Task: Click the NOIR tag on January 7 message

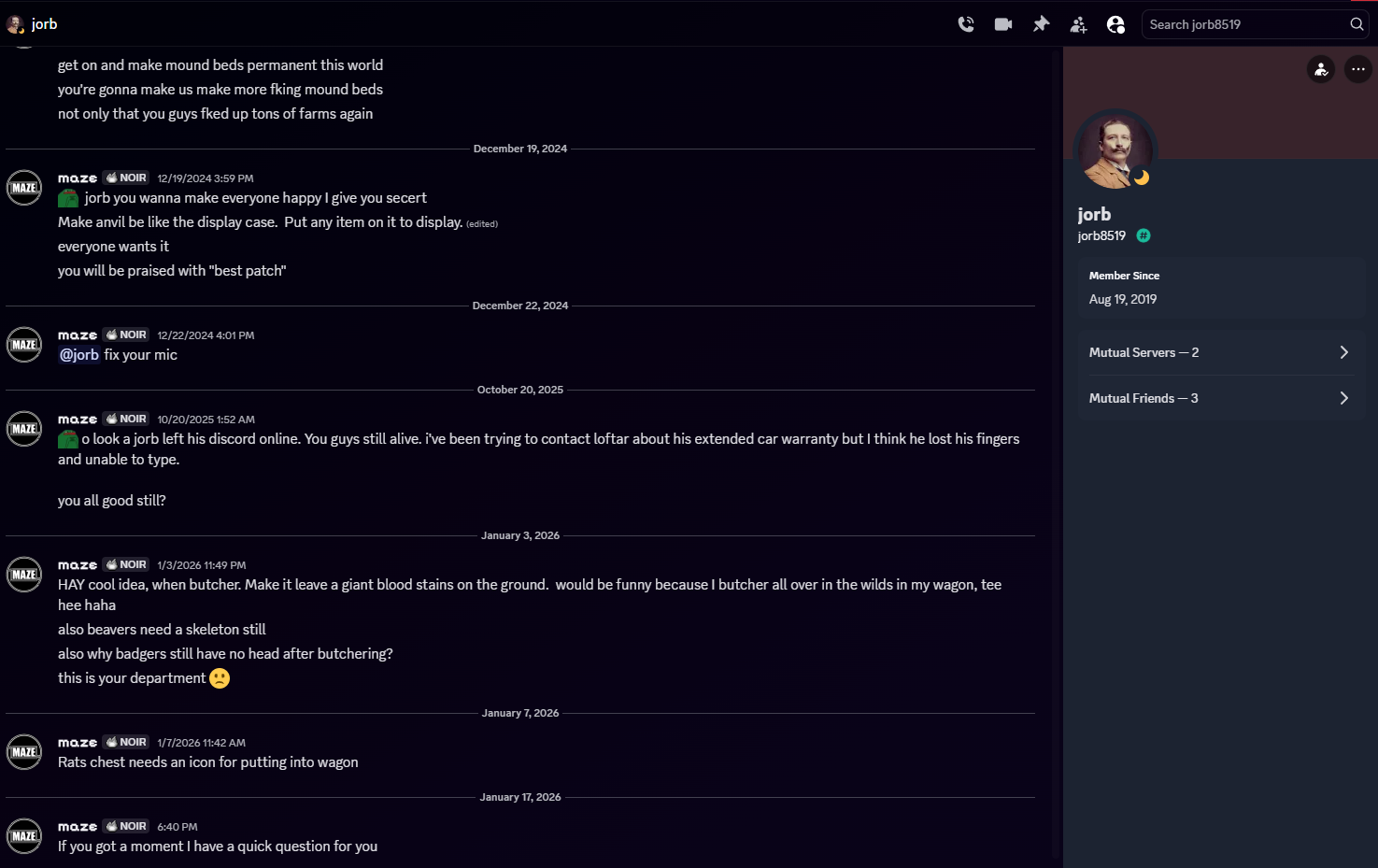Action: (126, 742)
